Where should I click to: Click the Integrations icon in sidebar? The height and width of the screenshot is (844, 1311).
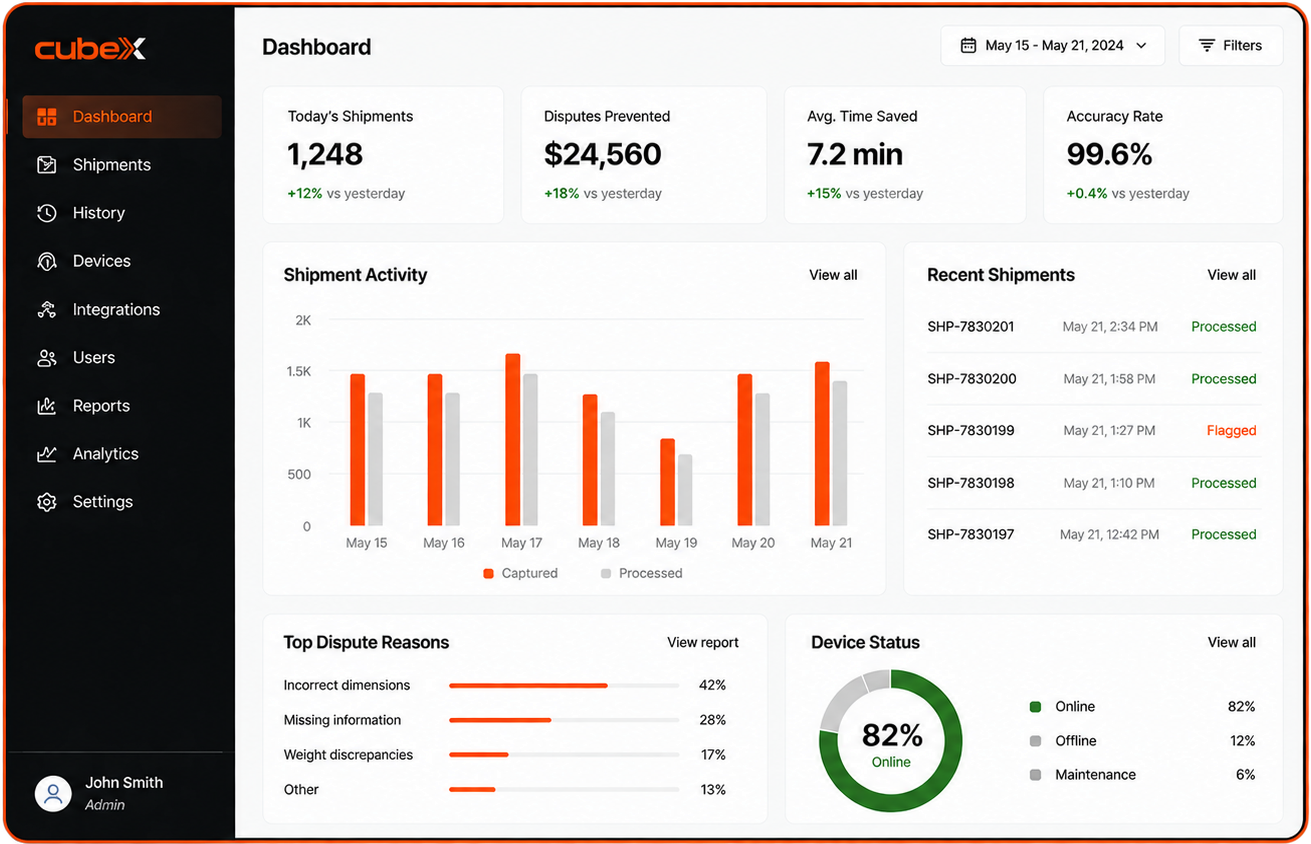coord(47,310)
